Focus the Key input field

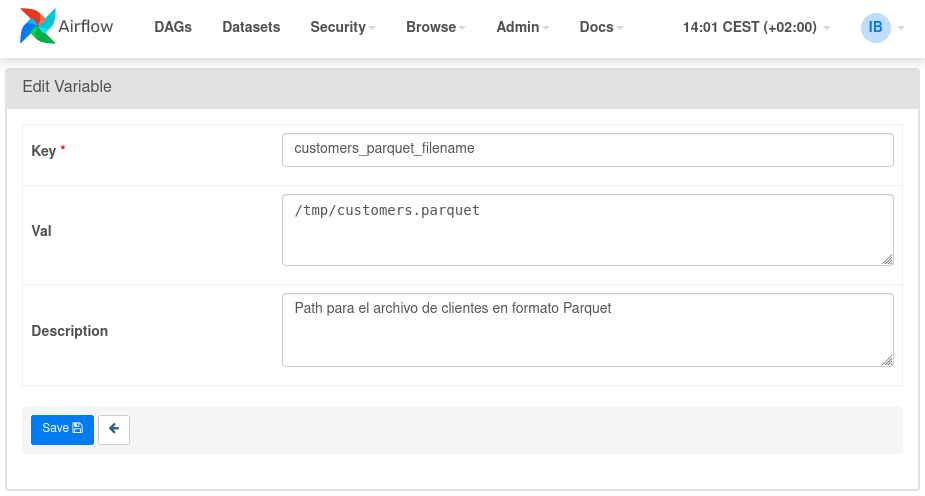(x=588, y=150)
